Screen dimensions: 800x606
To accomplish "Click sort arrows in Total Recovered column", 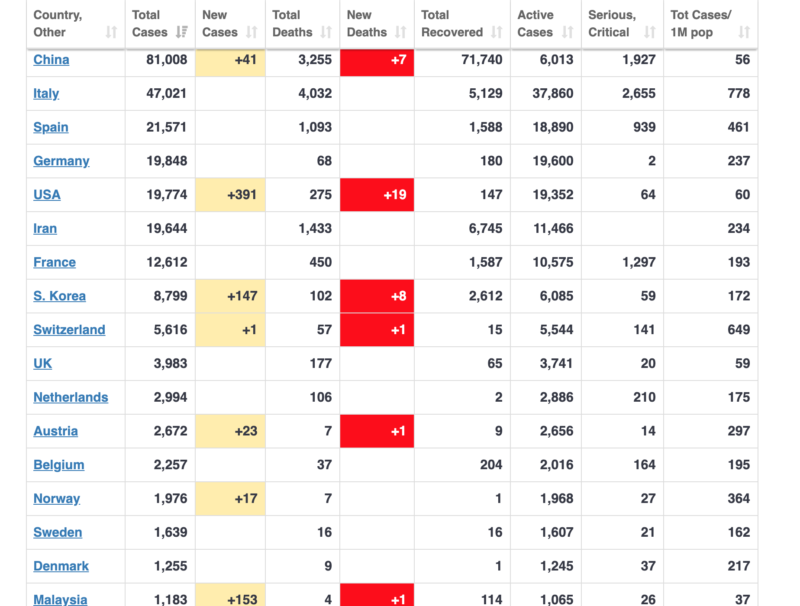I will point(496,32).
